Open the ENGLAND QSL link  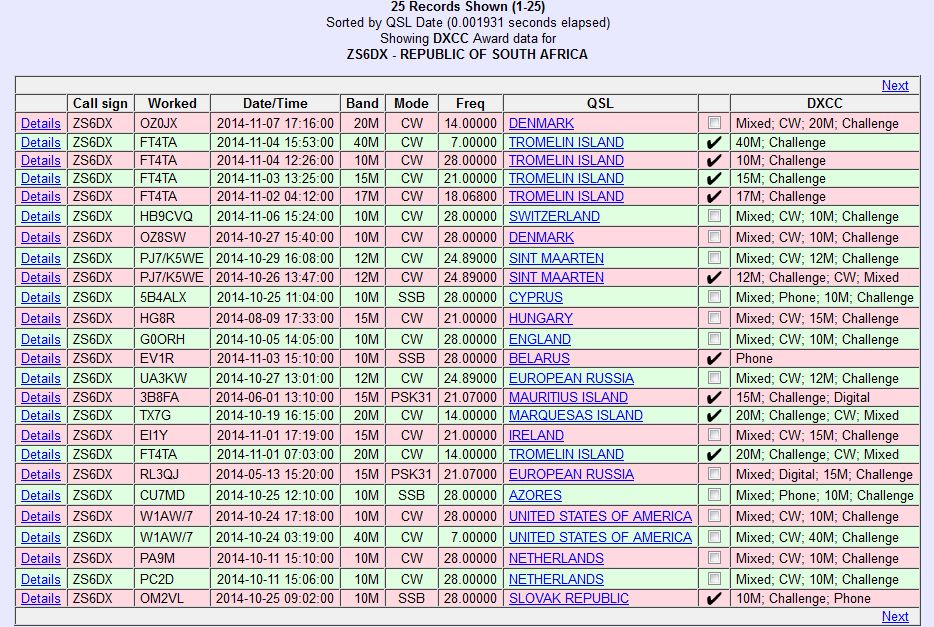click(x=540, y=339)
